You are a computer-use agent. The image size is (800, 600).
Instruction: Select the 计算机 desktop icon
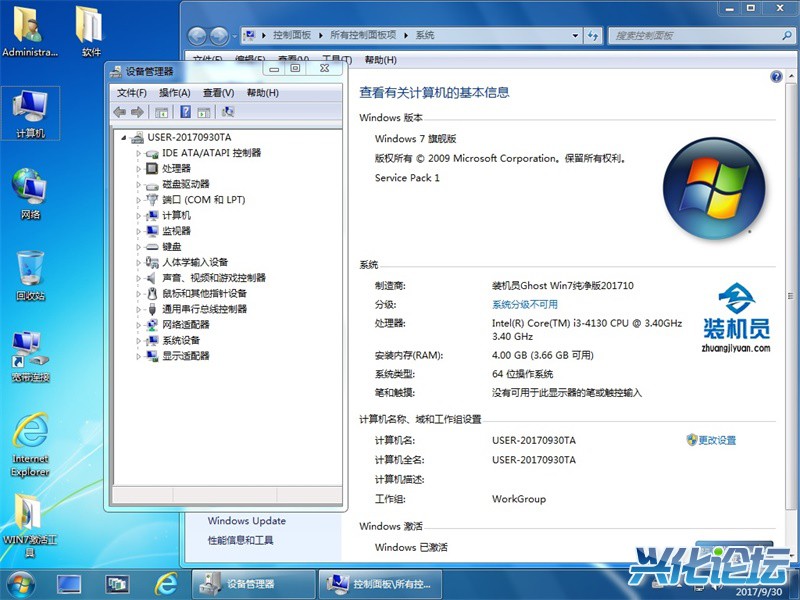pos(31,114)
